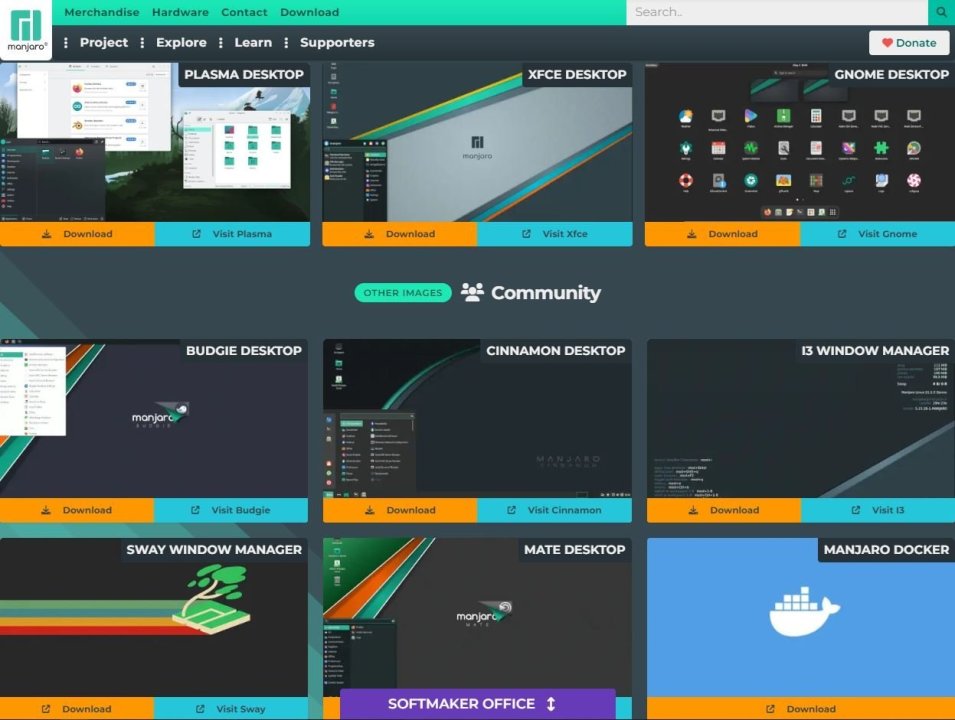The height and width of the screenshot is (720, 955).
Task: Click the search magnifier icon
Action: tap(941, 12)
